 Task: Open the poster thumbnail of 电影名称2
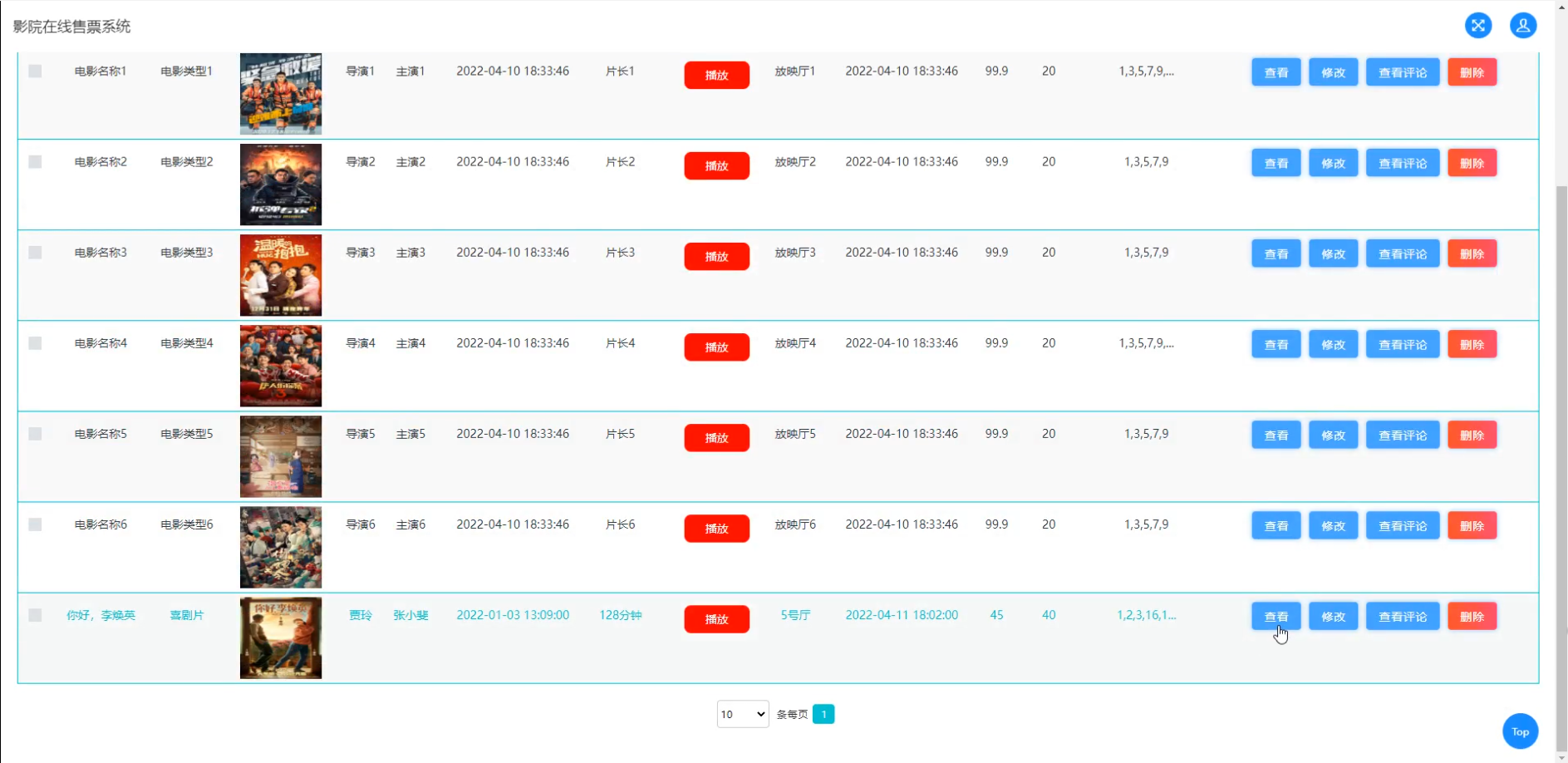[281, 185]
